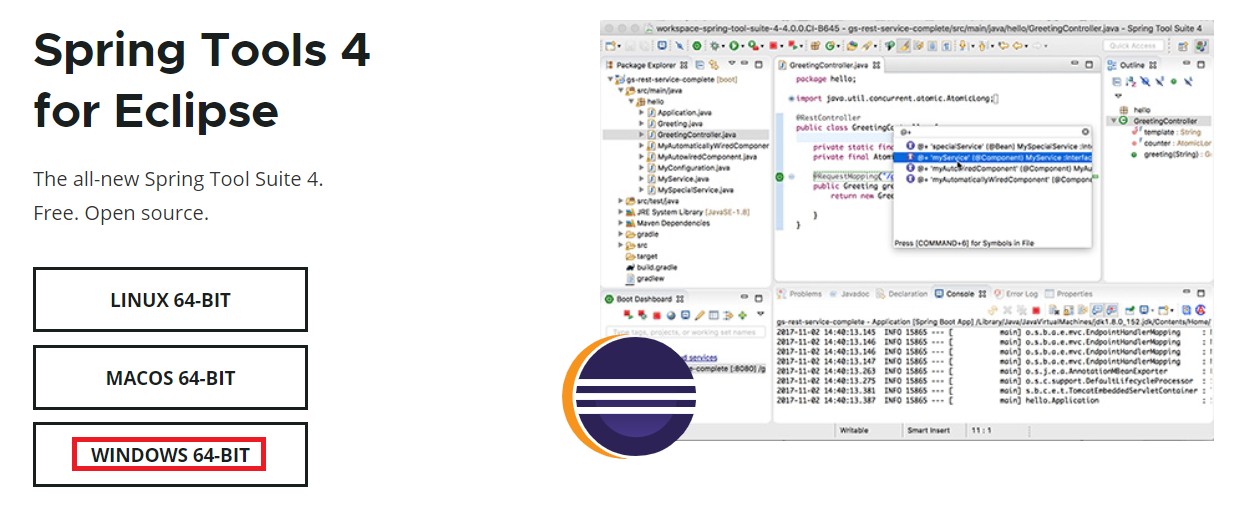This screenshot has height=519, width=1249.
Task: Click Collapse All icon in Package Explorer
Action: coord(702,65)
